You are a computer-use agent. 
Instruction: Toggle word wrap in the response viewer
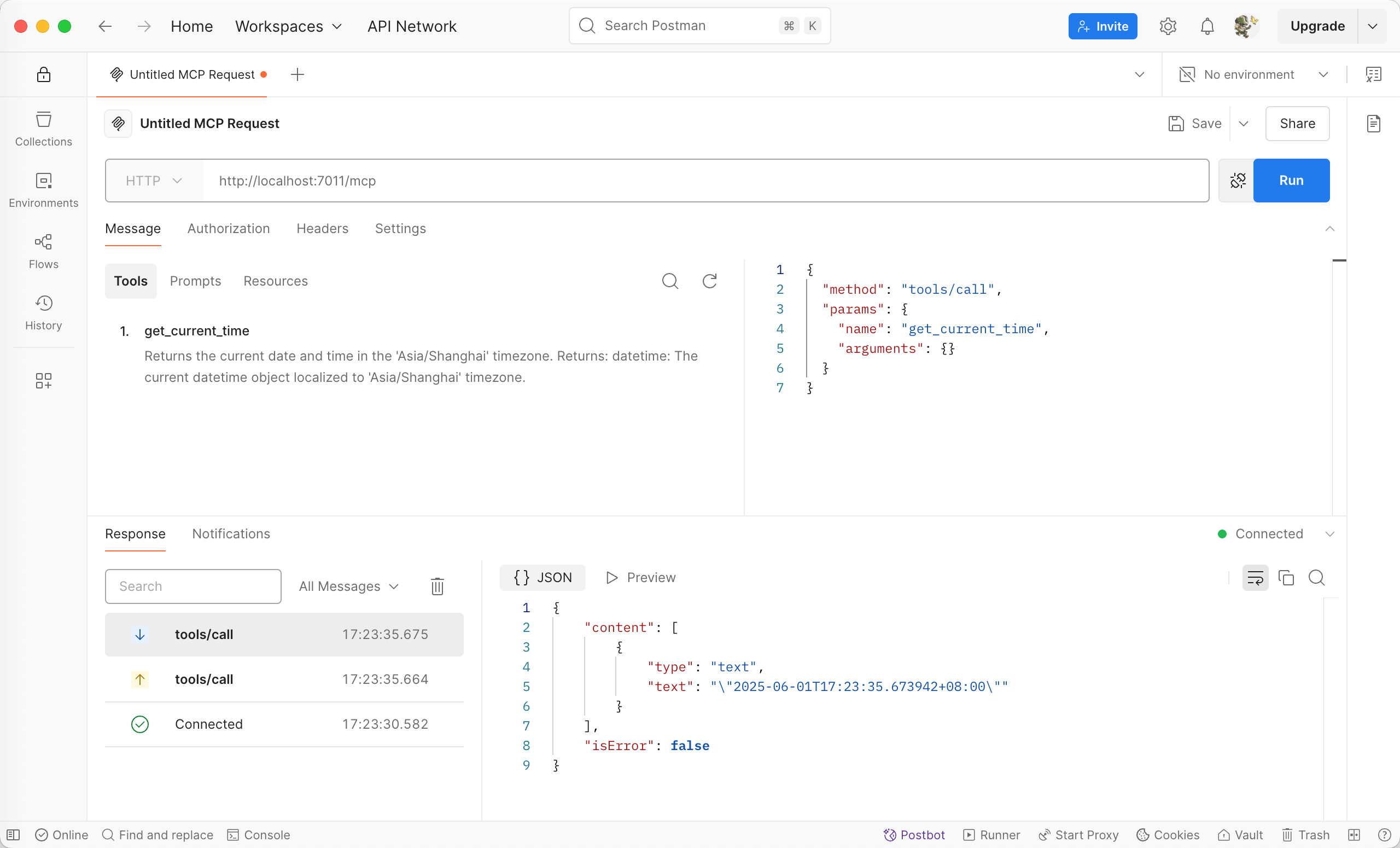(x=1255, y=577)
